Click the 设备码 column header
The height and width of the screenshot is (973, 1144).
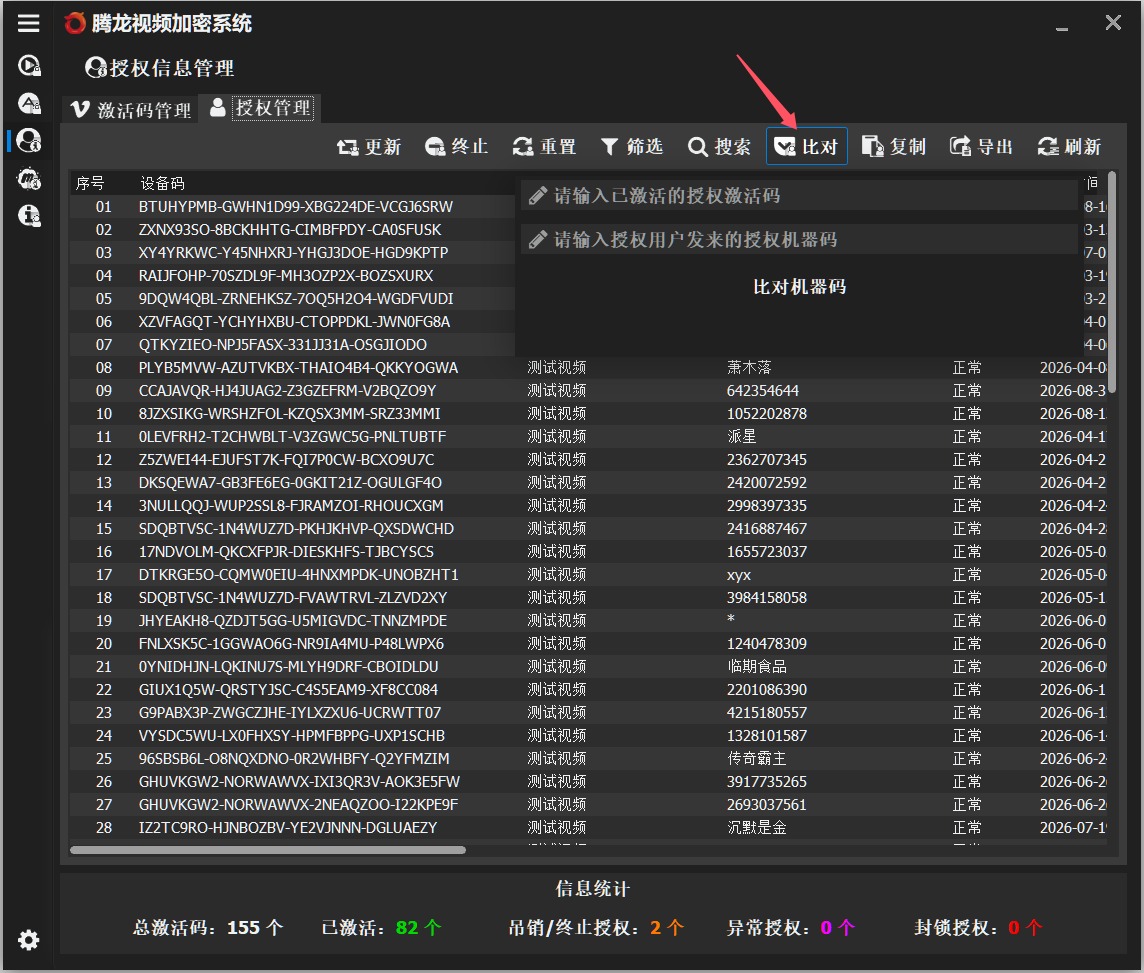point(162,183)
